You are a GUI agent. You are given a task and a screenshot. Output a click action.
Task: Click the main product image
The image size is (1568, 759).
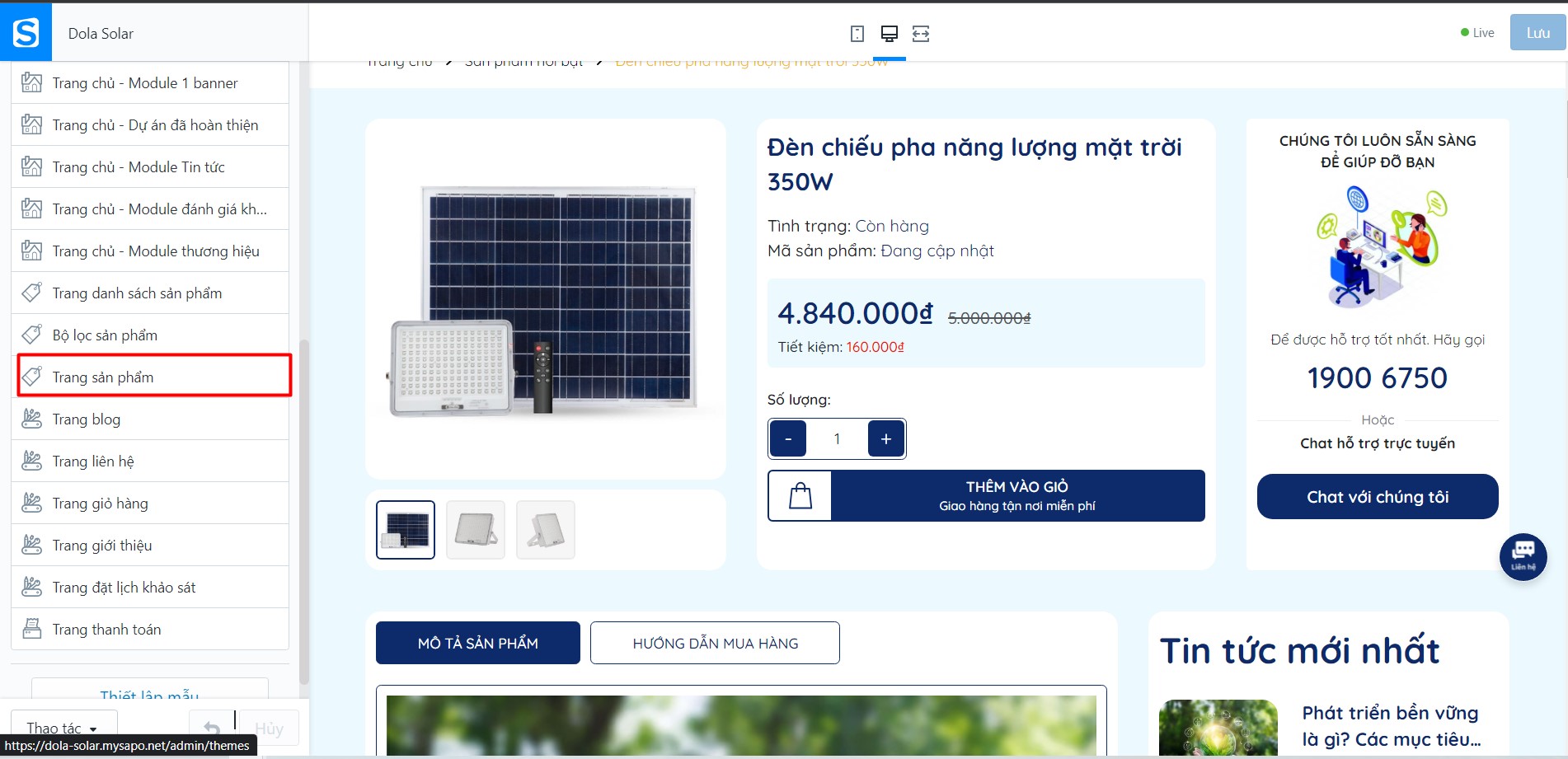tap(546, 299)
